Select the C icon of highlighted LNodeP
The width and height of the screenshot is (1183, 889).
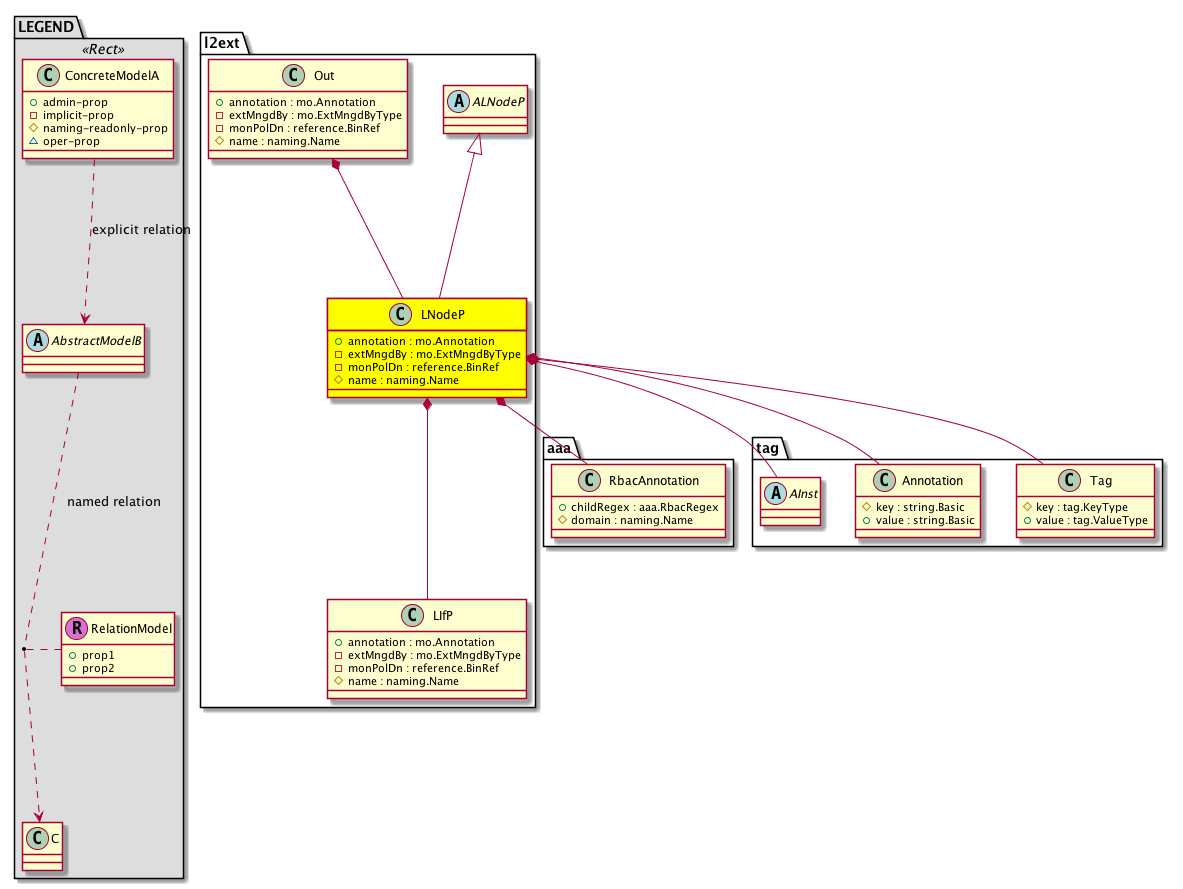click(401, 315)
